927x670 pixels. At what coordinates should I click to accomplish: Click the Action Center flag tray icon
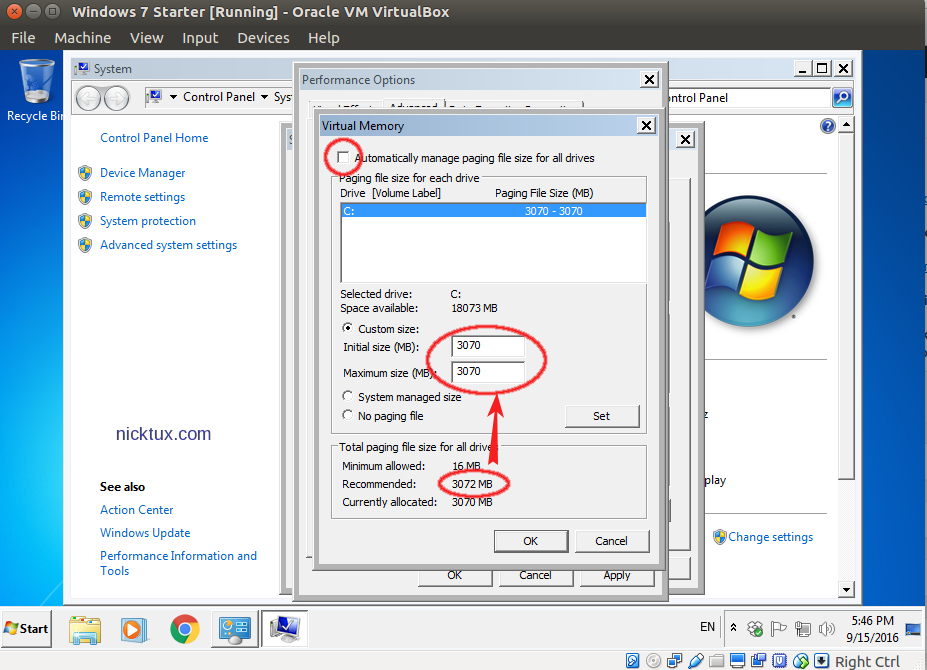pyautogui.click(x=779, y=629)
